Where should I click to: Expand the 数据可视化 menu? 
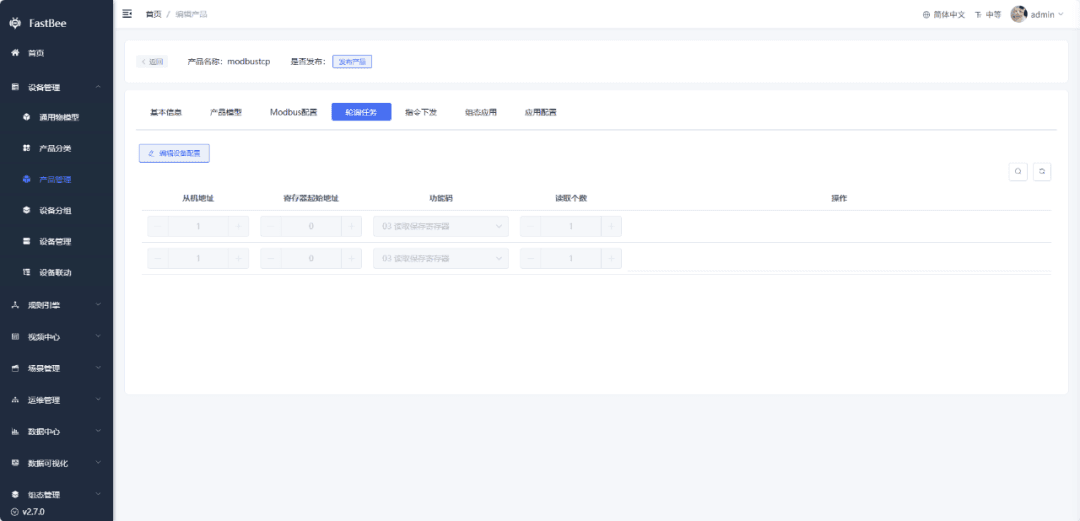(x=56, y=463)
